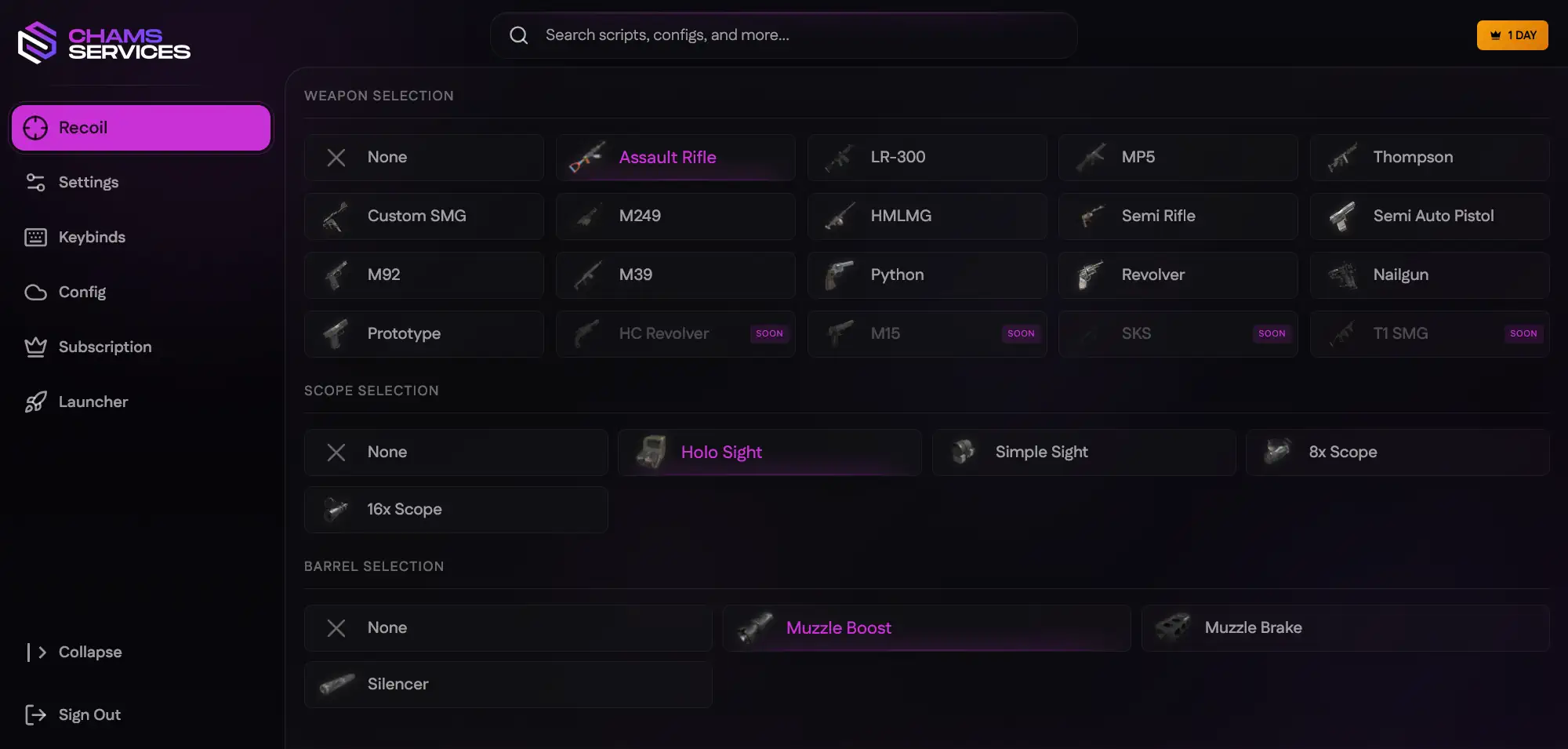Select the Silencer barrel attachment
1568x749 pixels.
(x=507, y=685)
